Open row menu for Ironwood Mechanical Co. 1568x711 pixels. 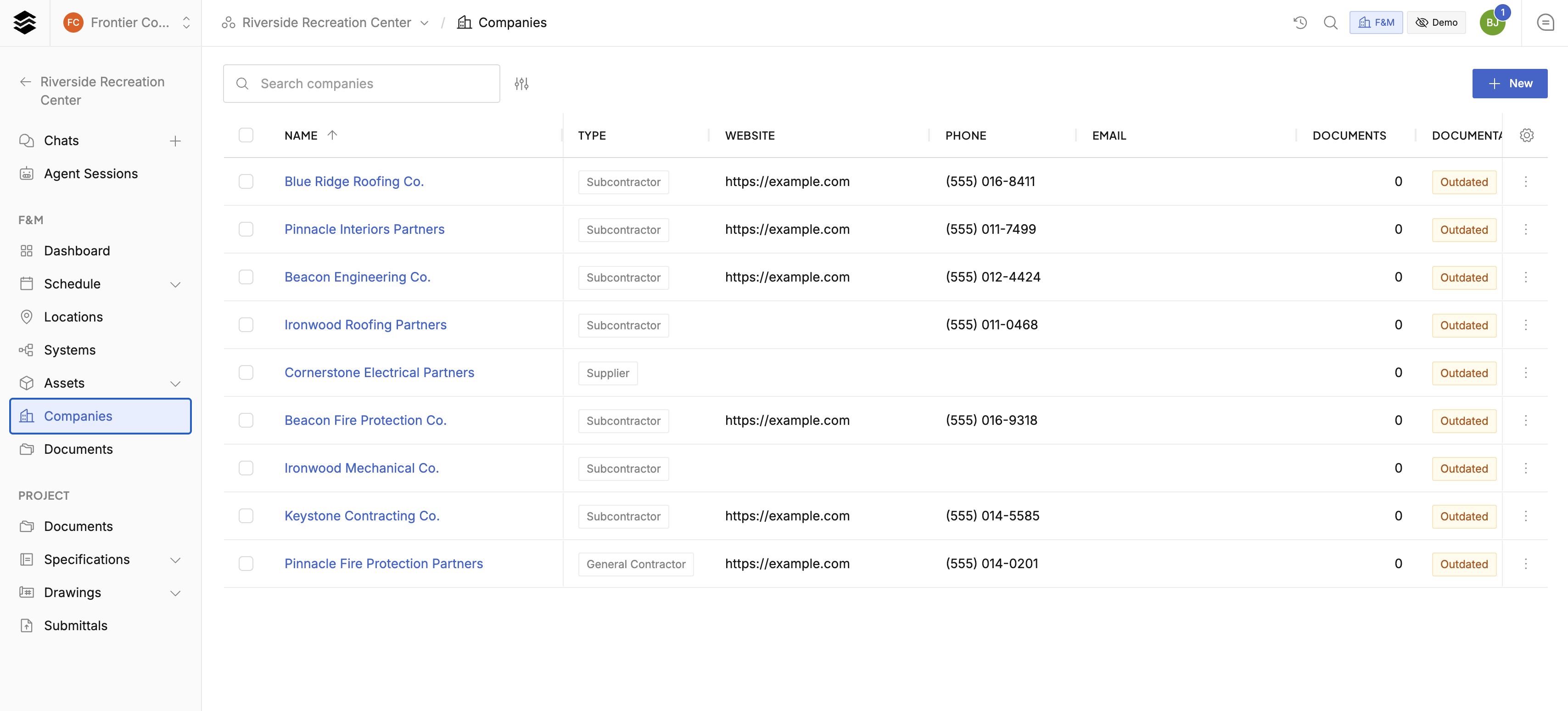pyautogui.click(x=1525, y=468)
